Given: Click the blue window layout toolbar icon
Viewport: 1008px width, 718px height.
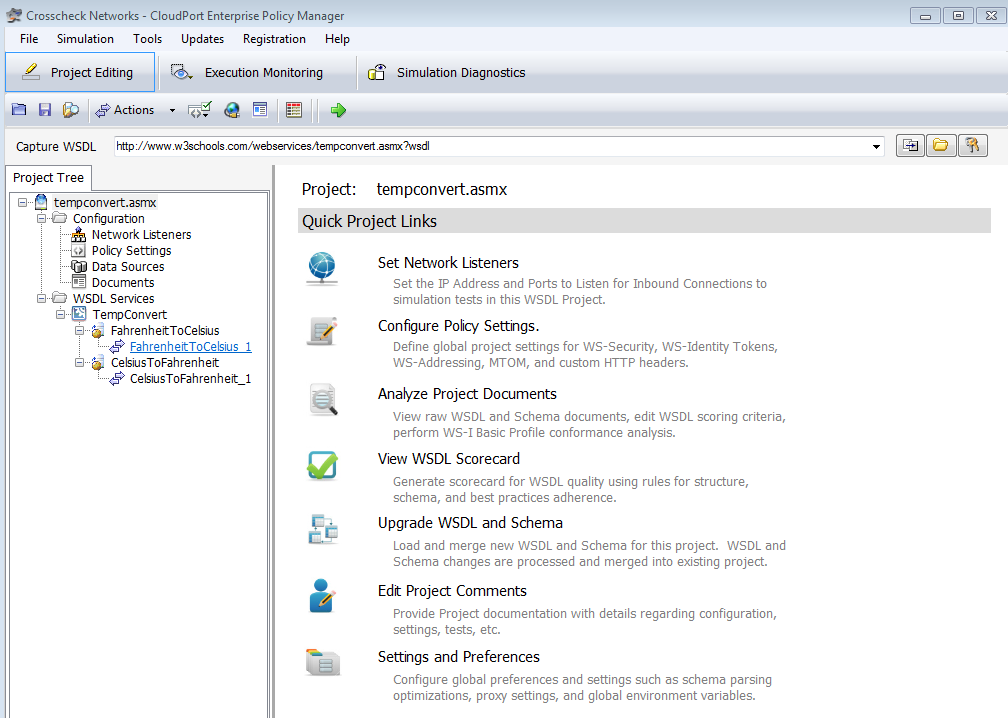Looking at the screenshot, I should [260, 110].
